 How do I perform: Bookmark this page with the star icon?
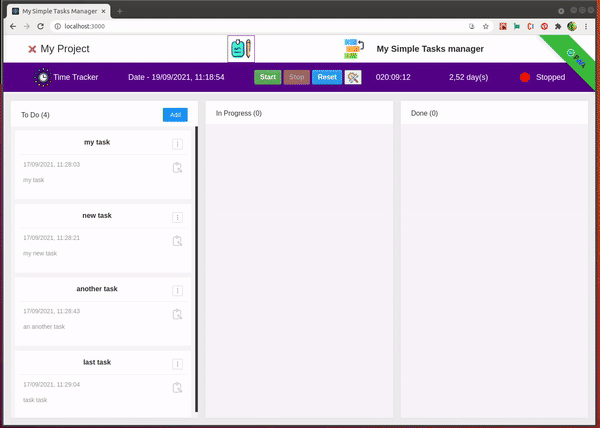coord(486,26)
